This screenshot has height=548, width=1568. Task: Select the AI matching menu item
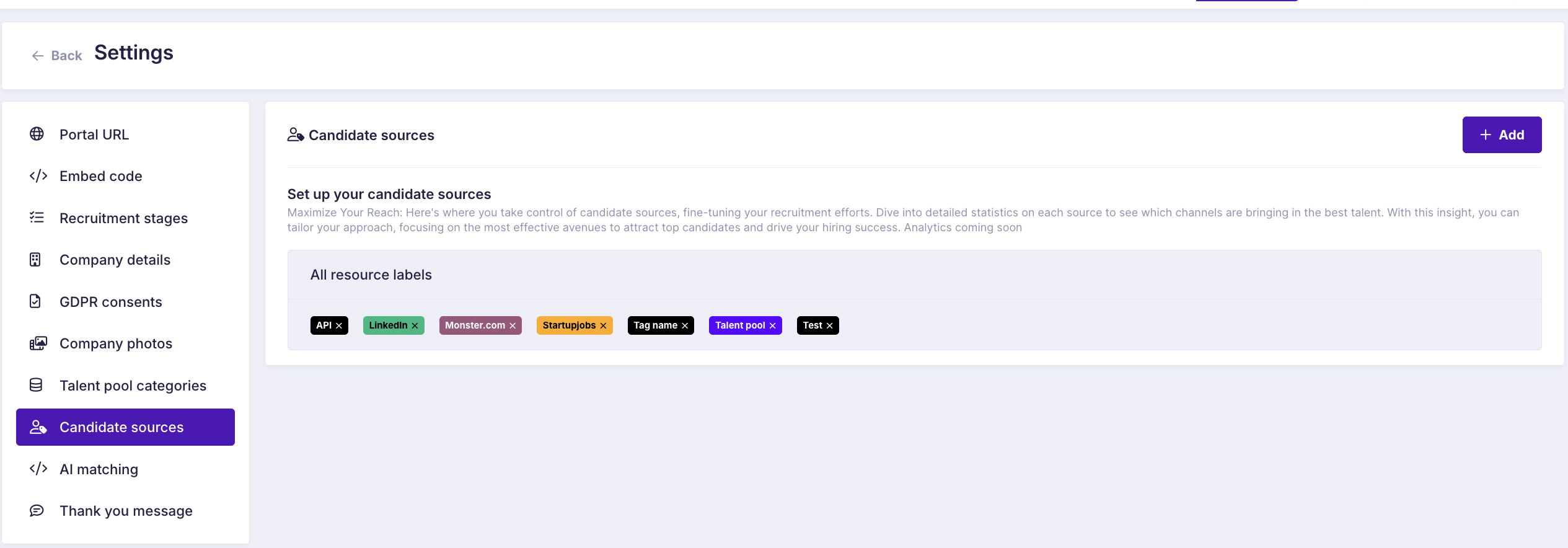(x=99, y=469)
